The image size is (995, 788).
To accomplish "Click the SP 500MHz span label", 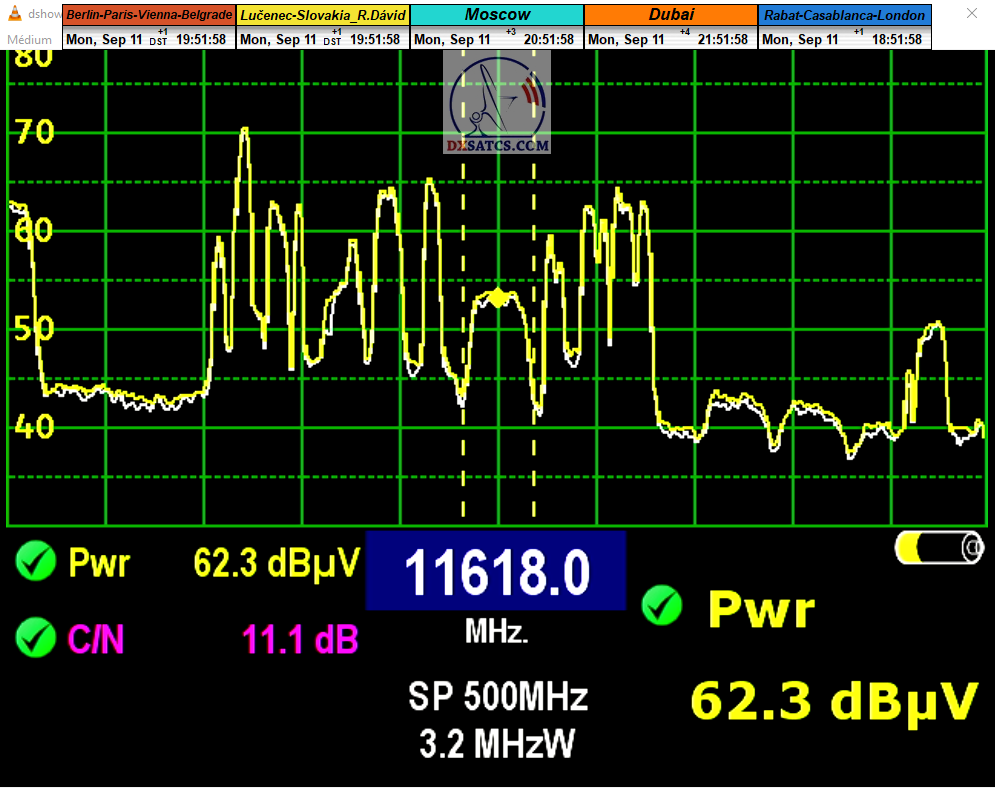I will 497,696.
